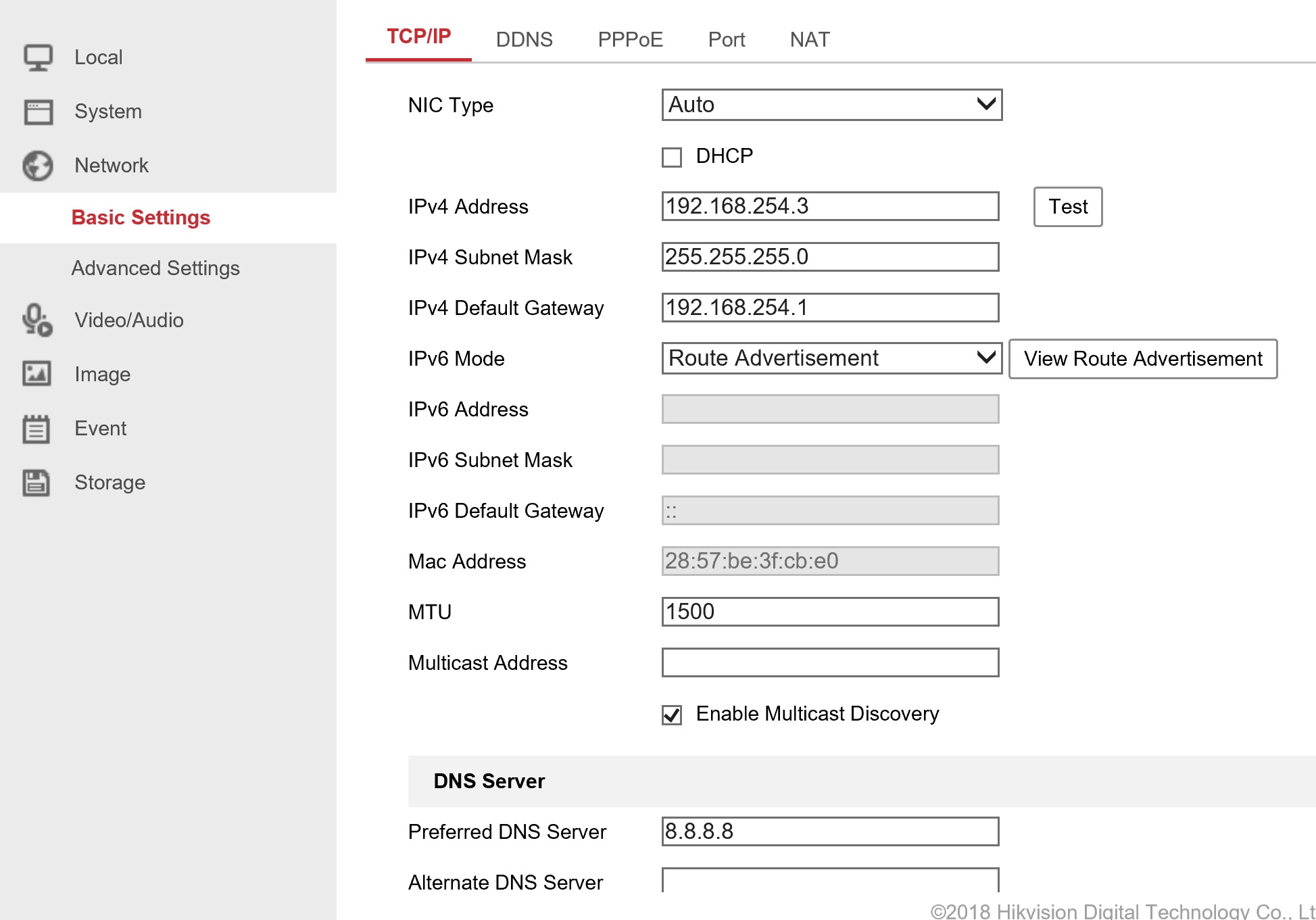The height and width of the screenshot is (920, 1316).
Task: Focus the Multicast Address field
Action: tap(830, 662)
